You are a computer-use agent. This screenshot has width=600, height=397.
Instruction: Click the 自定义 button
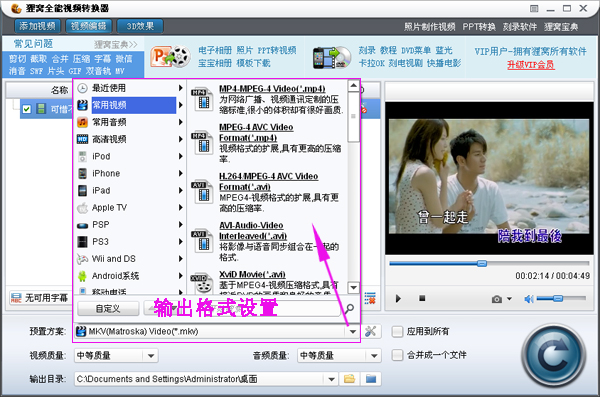108,309
